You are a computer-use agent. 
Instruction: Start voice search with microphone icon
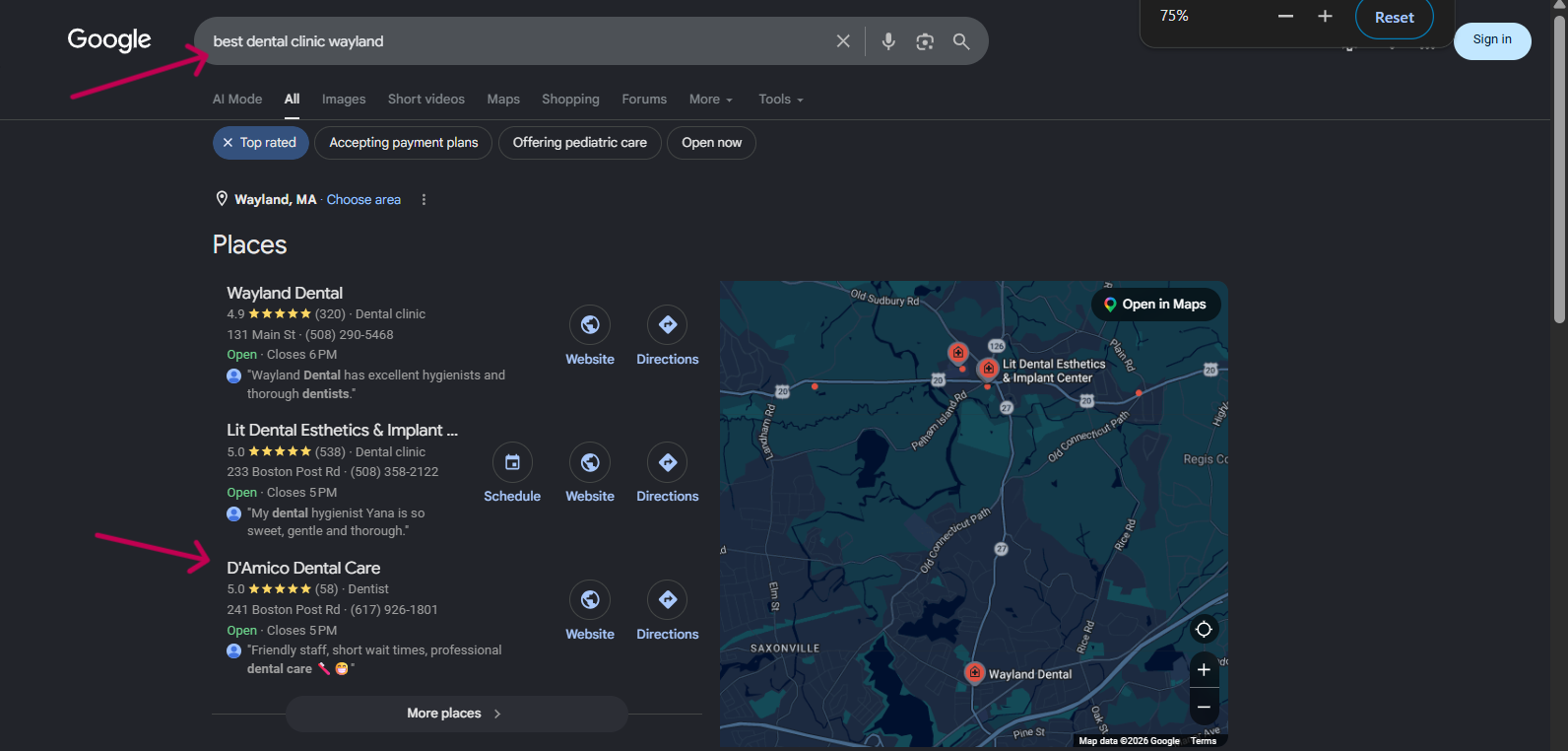[x=888, y=41]
